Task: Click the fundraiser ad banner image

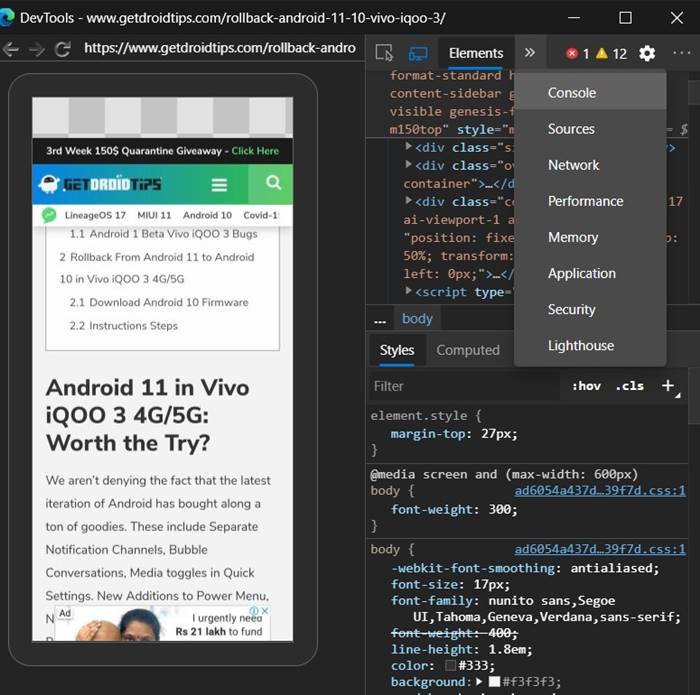Action: click(162, 624)
